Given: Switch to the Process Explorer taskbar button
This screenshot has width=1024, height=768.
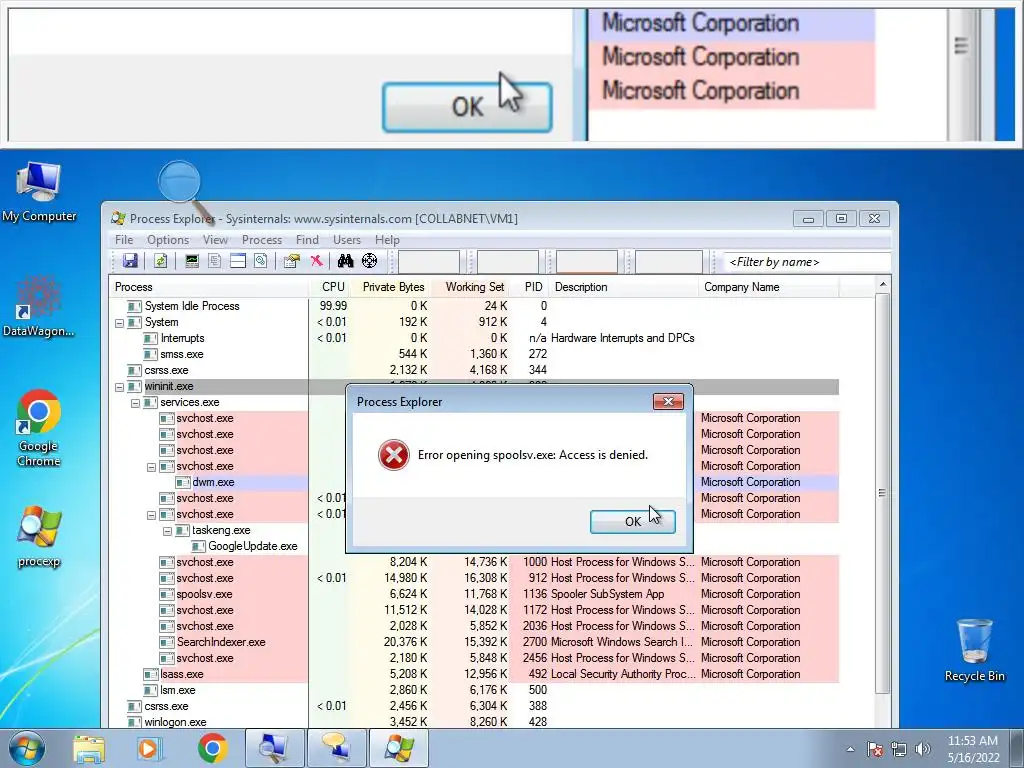Looking at the screenshot, I should [x=399, y=748].
